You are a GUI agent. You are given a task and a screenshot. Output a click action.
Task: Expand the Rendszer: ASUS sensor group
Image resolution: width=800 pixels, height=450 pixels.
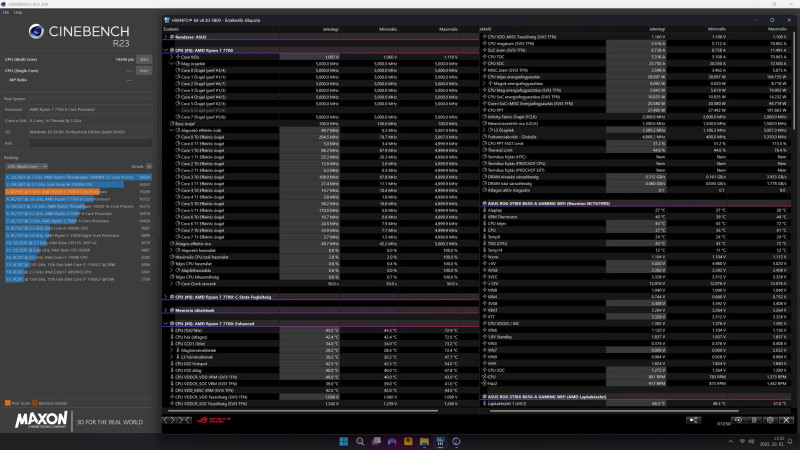coord(165,37)
